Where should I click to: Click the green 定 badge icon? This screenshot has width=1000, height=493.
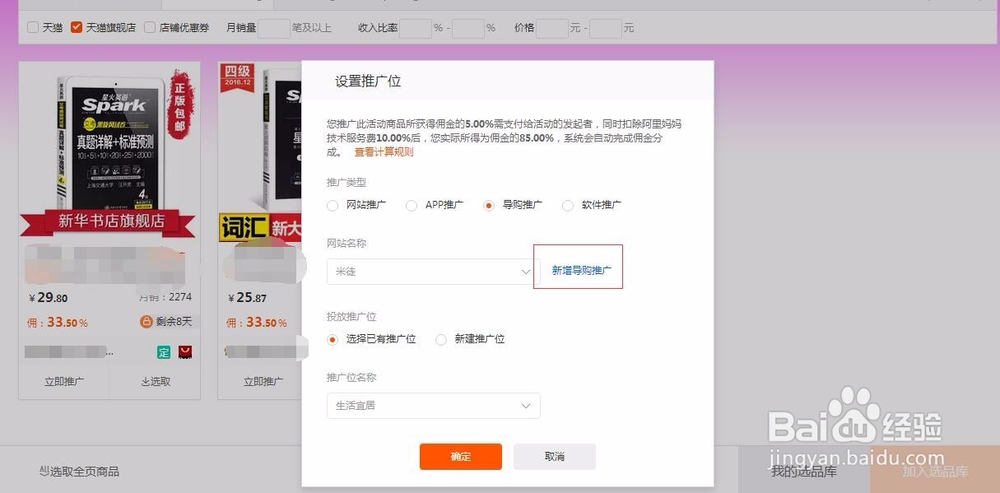[164, 351]
